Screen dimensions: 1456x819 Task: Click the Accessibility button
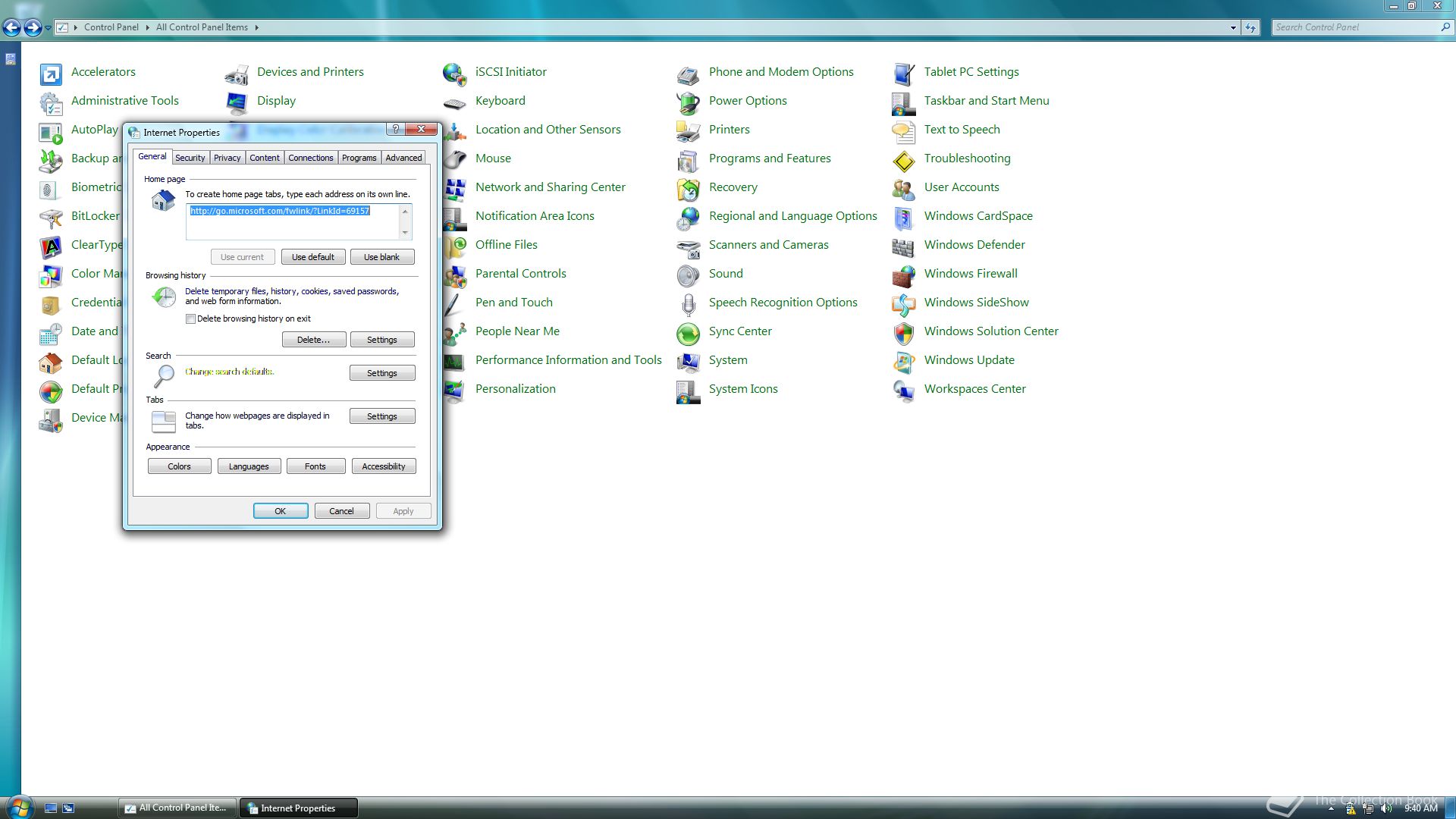(x=384, y=466)
